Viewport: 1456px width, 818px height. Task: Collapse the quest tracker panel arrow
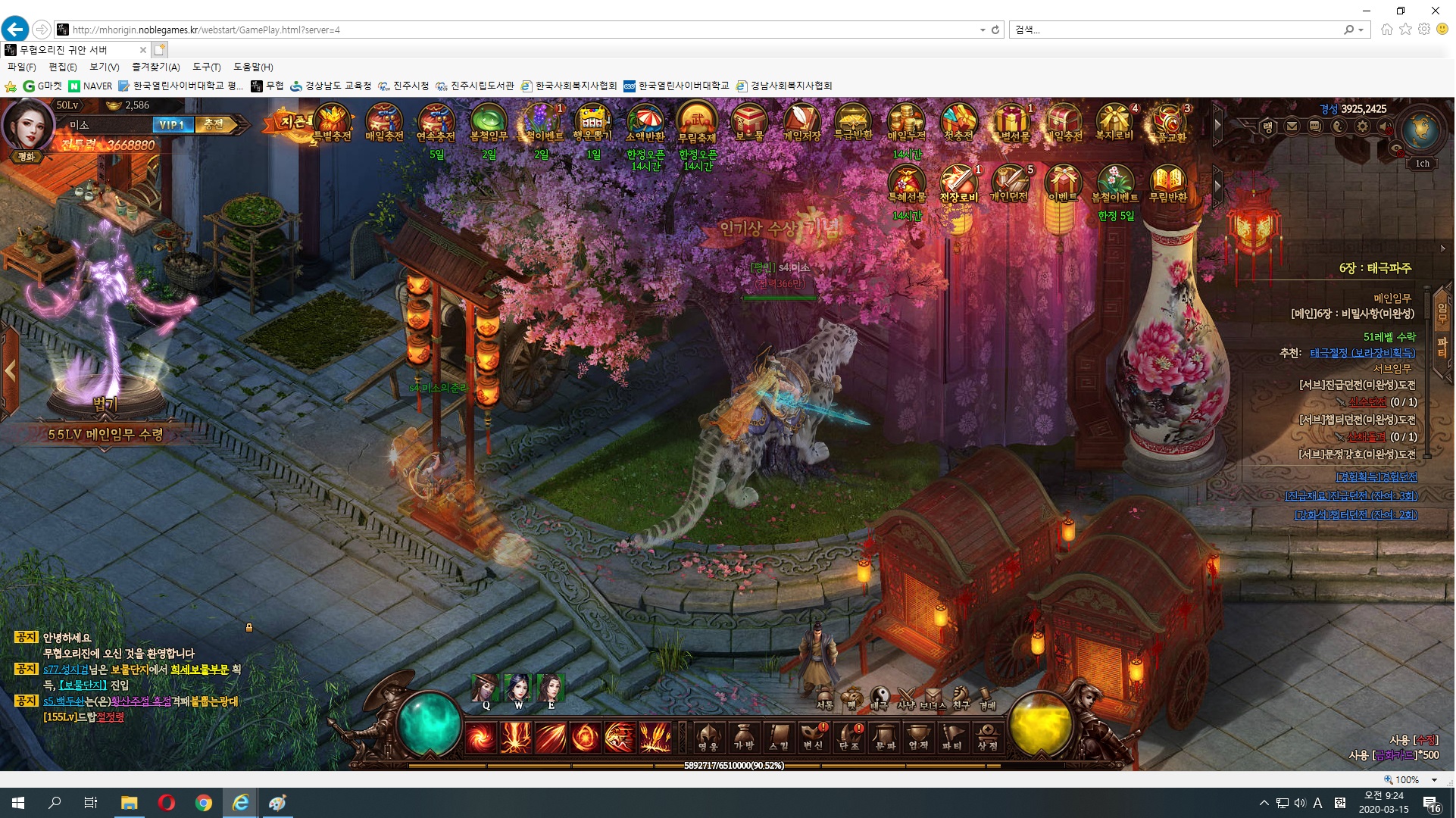coord(1442,248)
